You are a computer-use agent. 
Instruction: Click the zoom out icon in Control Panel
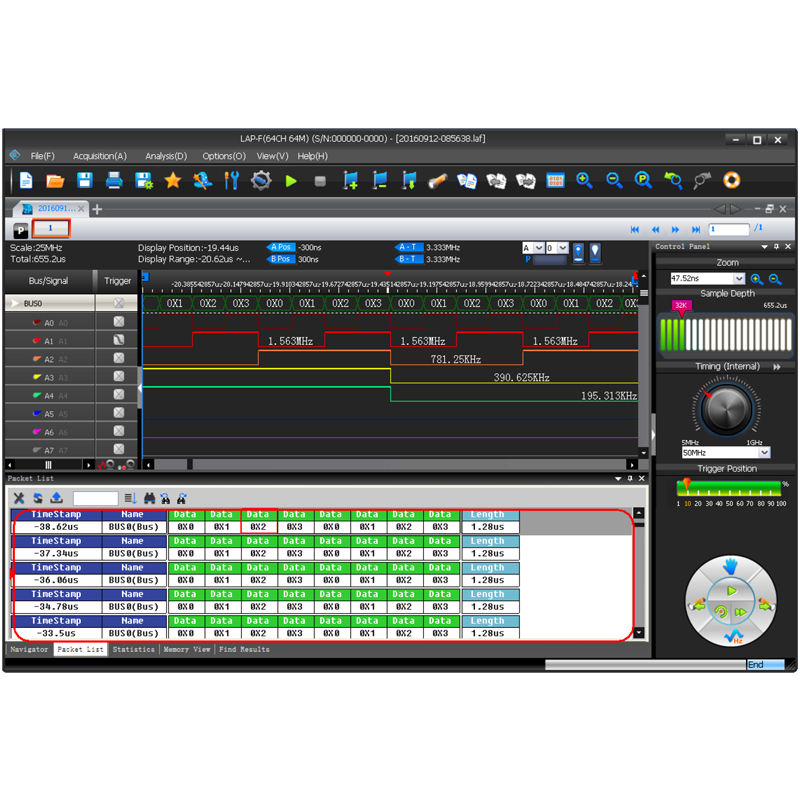tap(775, 279)
